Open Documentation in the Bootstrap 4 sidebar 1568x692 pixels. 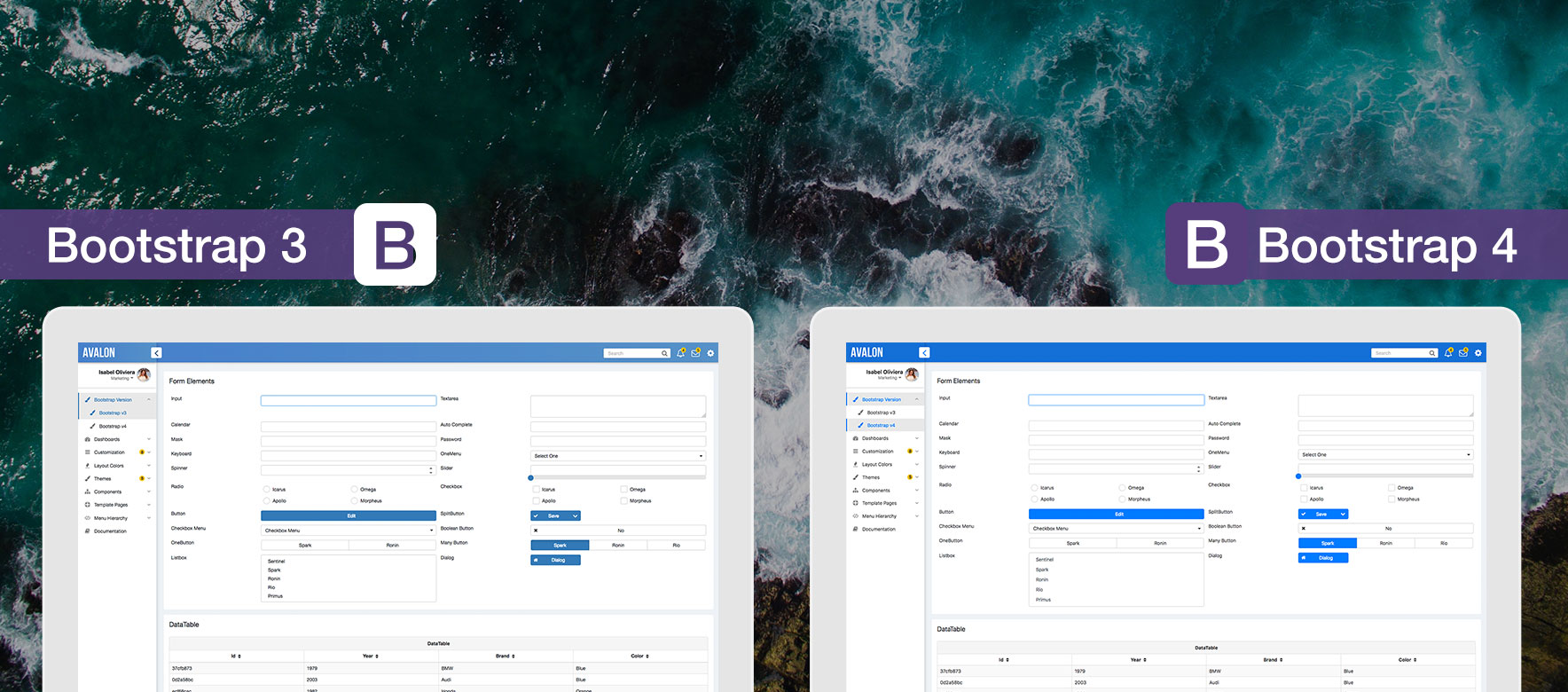pyautogui.click(x=878, y=530)
